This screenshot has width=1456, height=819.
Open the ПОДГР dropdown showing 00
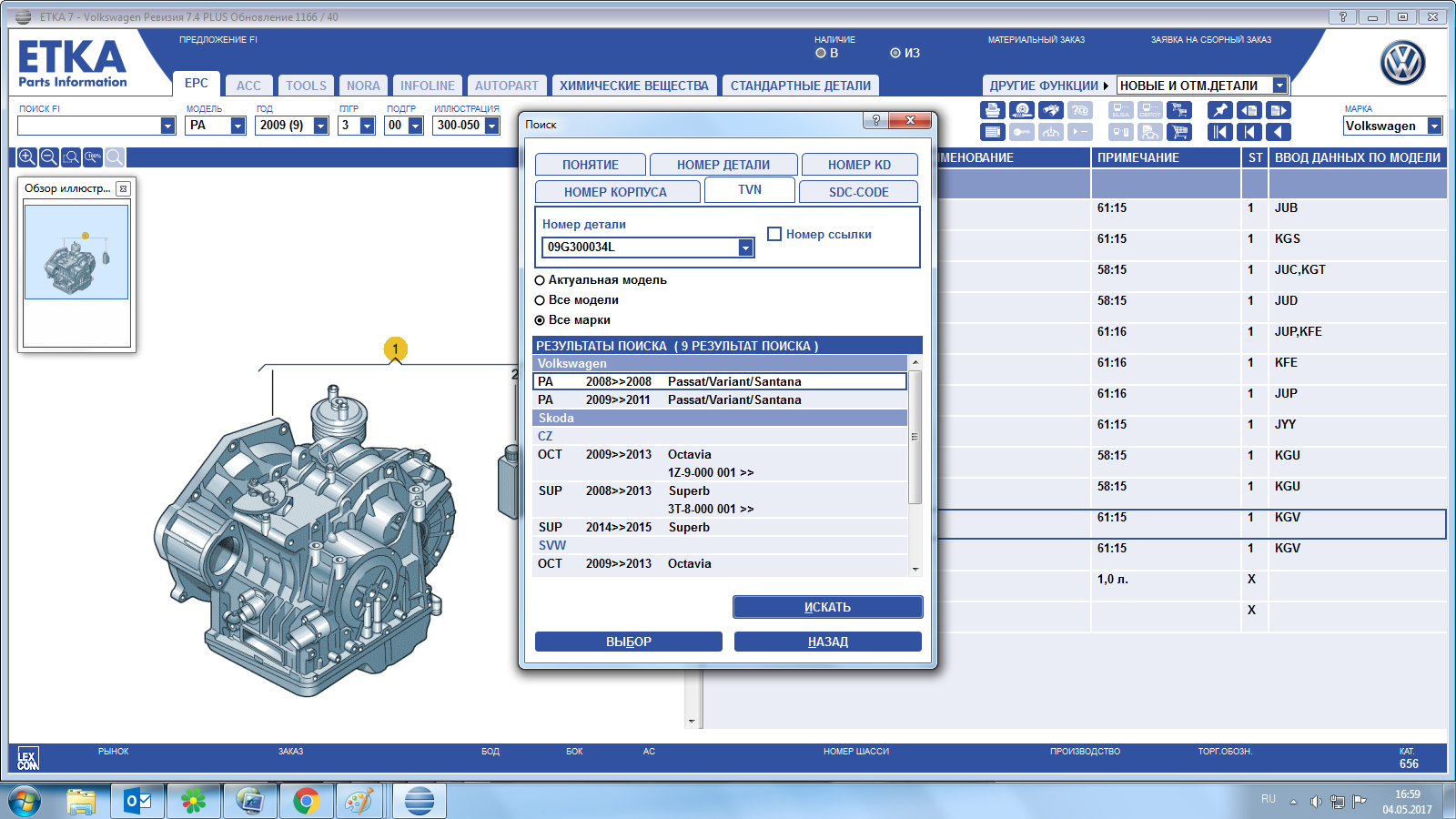pos(415,126)
